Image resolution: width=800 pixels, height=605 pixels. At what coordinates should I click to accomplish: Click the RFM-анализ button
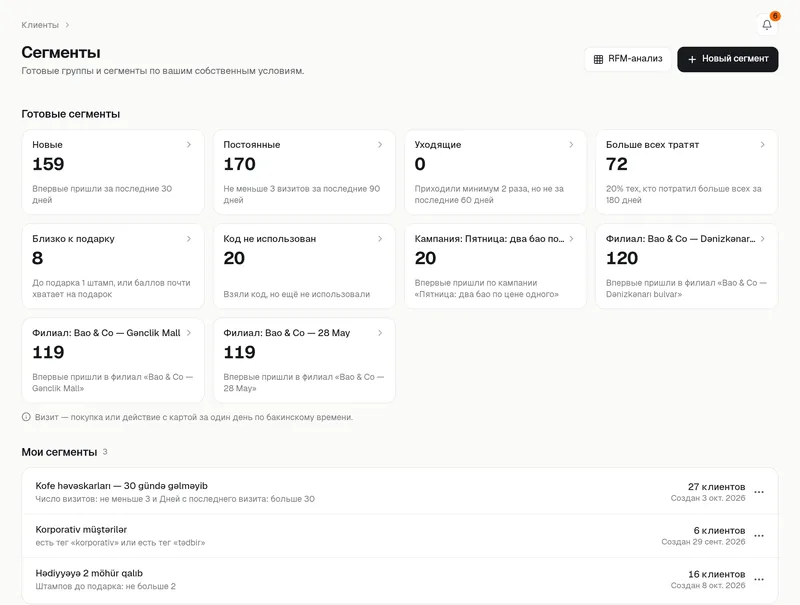tap(628, 59)
